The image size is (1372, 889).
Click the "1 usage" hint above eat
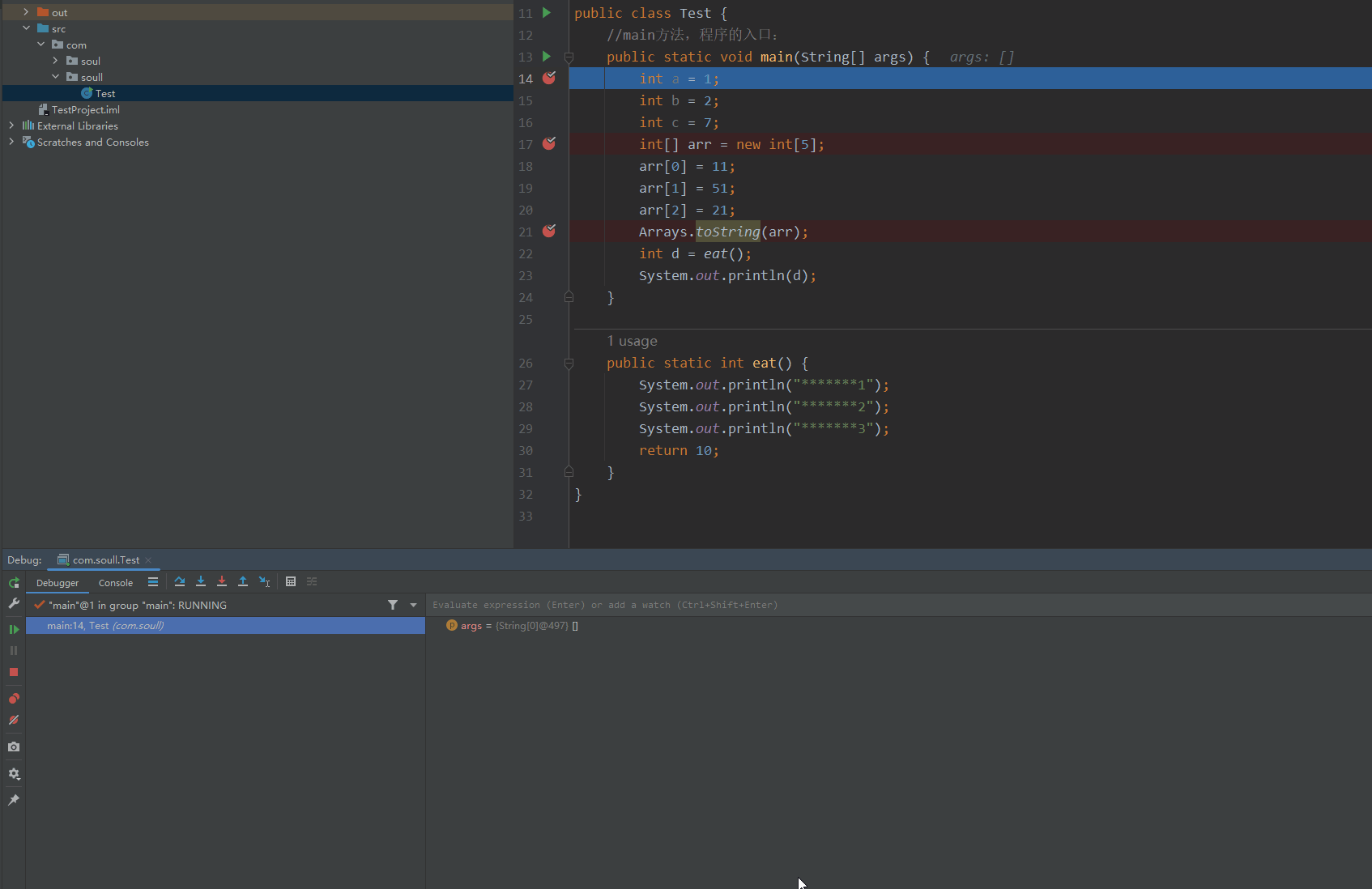(632, 342)
